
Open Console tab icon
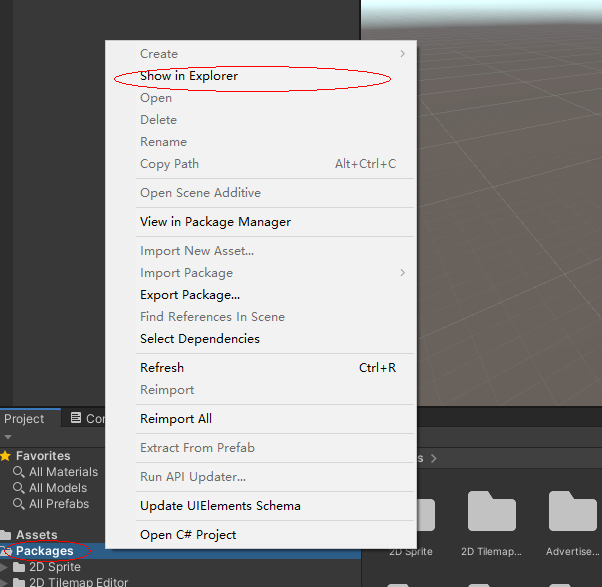pyautogui.click(x=76, y=418)
